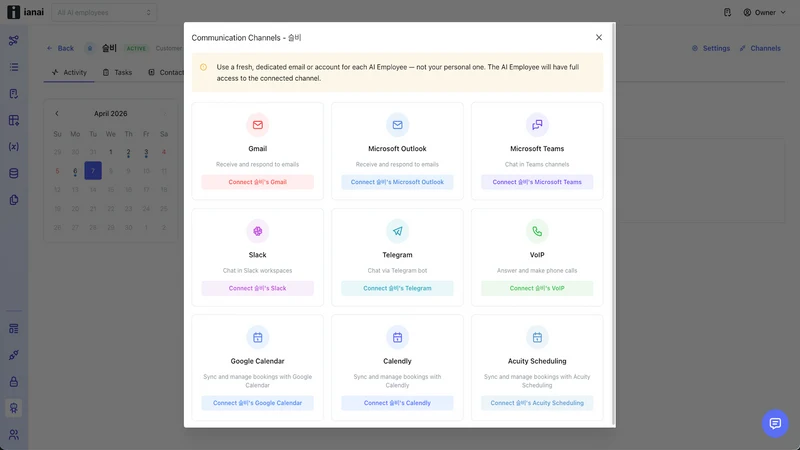800x450 pixels.
Task: Close the Communication Channels dialog
Action: coord(599,37)
